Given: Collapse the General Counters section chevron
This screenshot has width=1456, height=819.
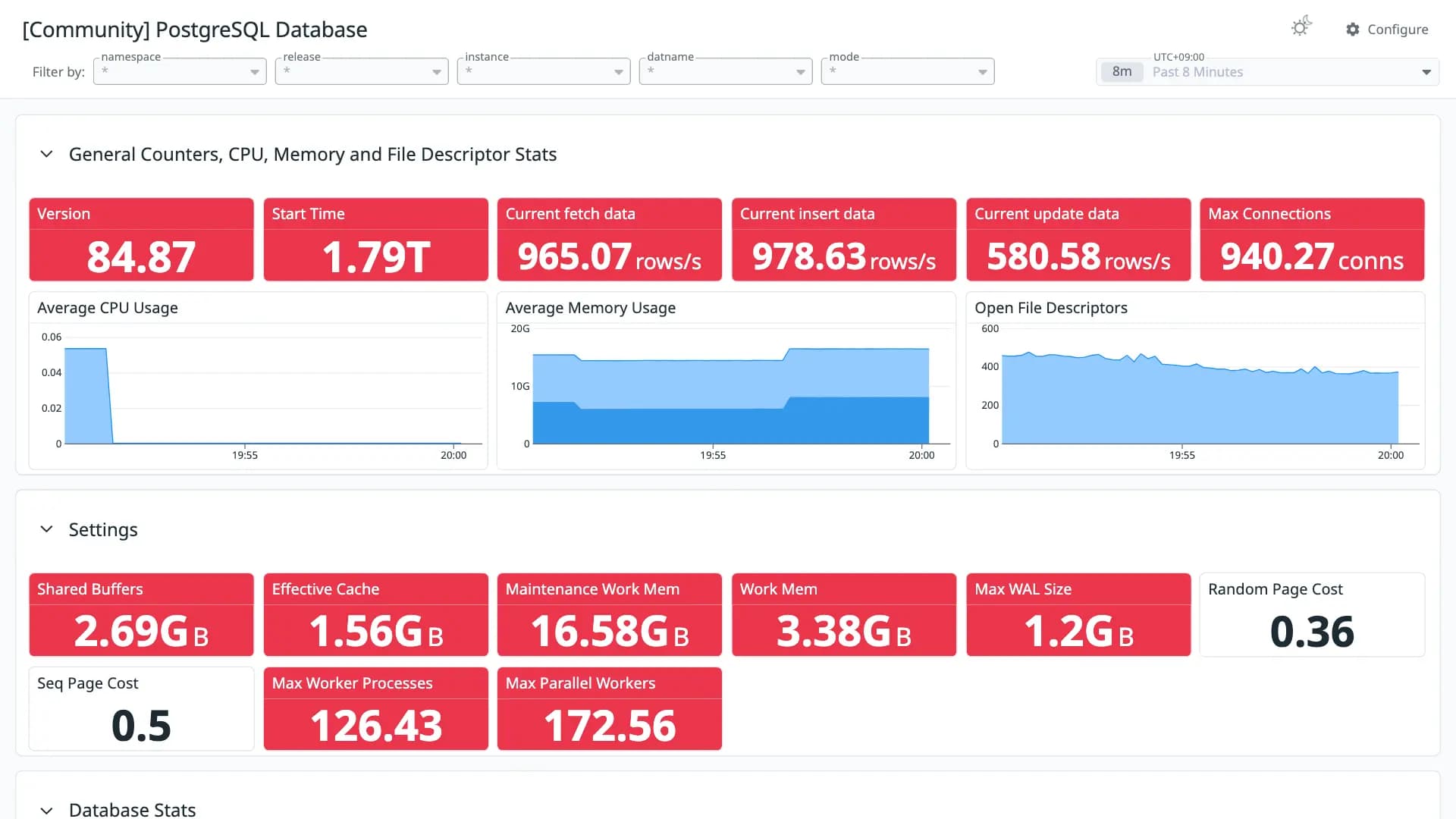Looking at the screenshot, I should [46, 154].
